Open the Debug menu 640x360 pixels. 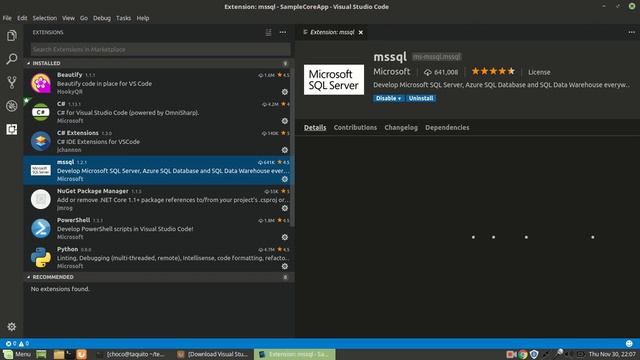(x=102, y=18)
